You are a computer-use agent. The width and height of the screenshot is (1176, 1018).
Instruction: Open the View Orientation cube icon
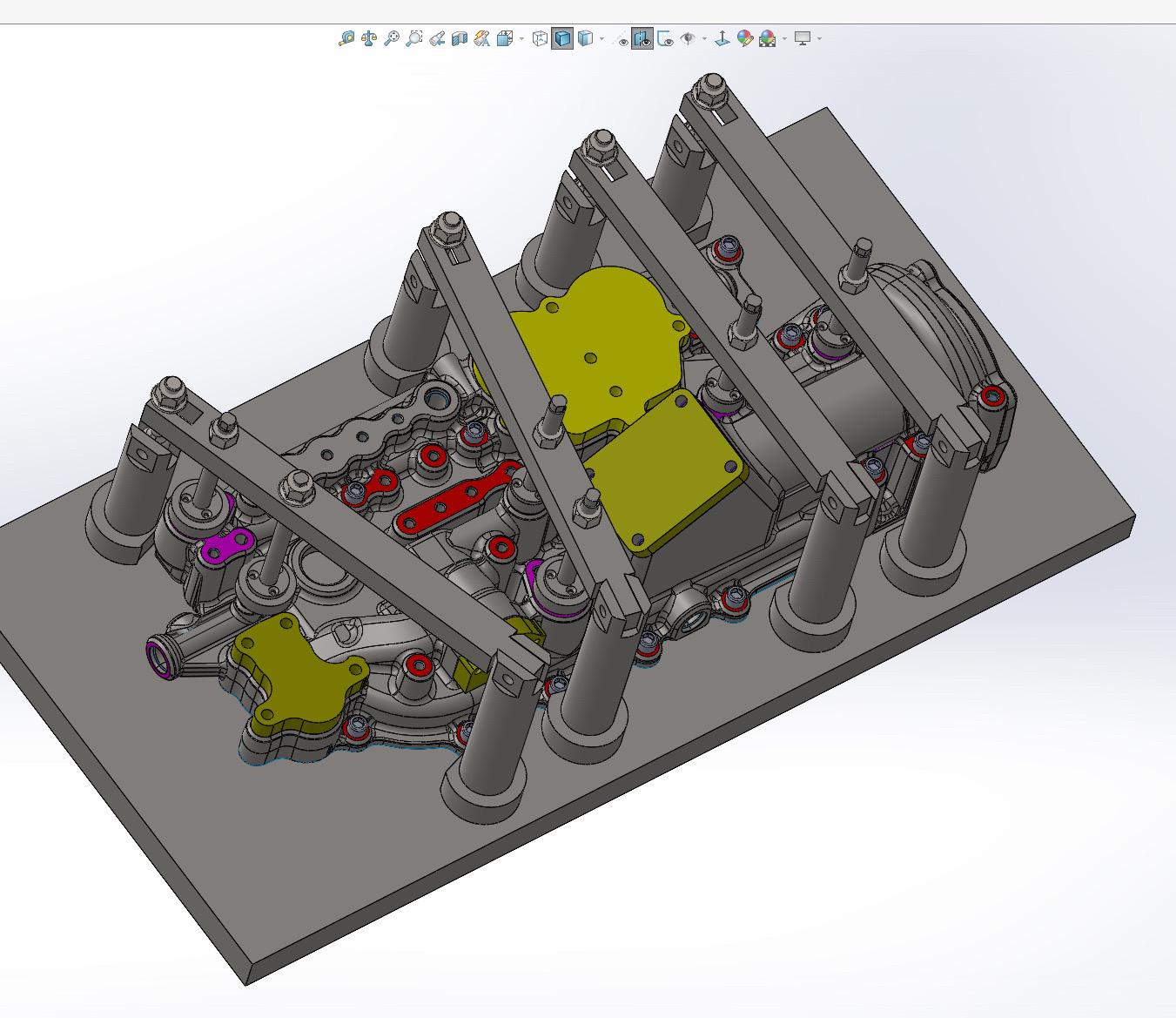click(x=505, y=38)
